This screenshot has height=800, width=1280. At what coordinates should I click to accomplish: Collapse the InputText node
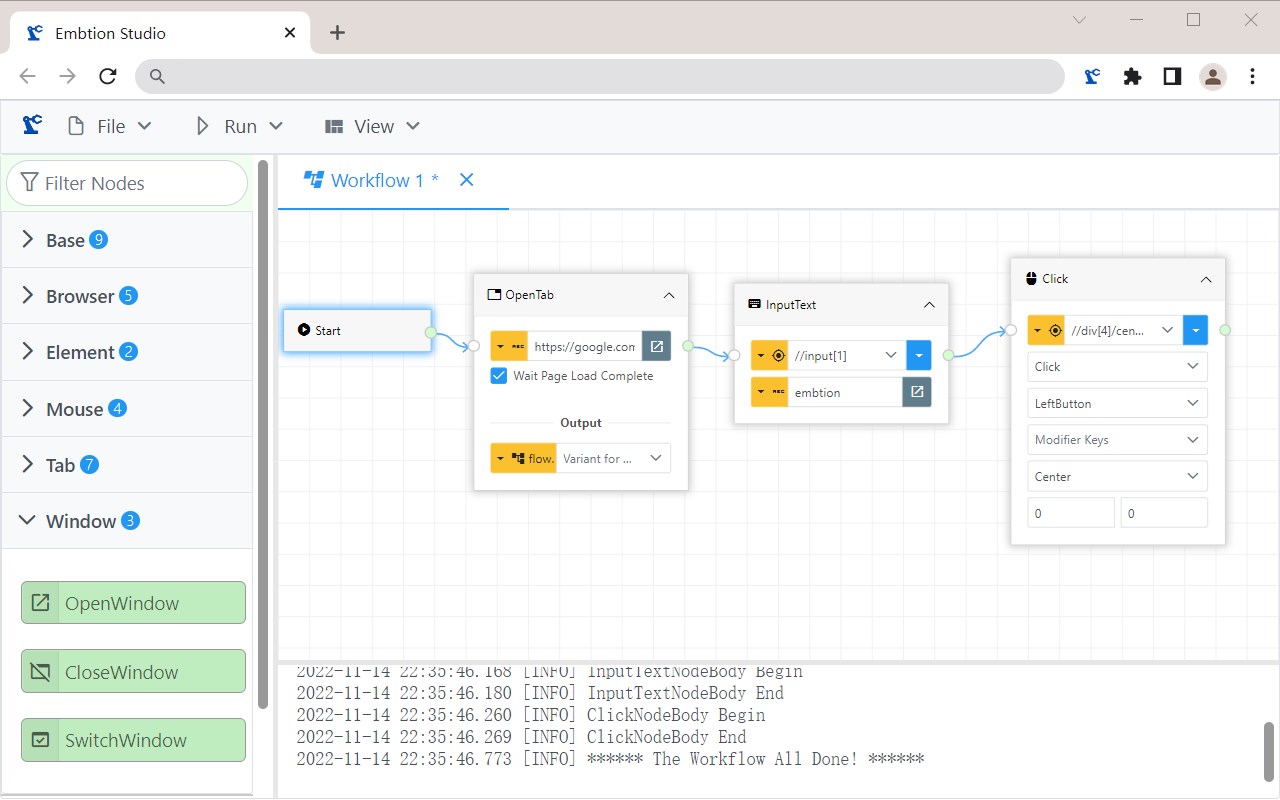coord(929,304)
